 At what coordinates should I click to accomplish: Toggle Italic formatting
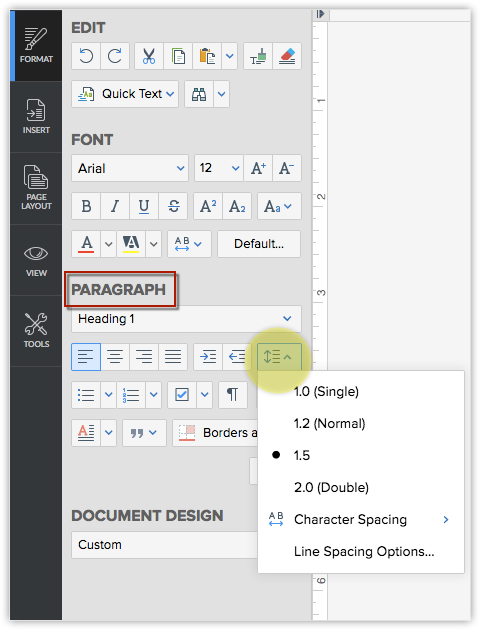[x=115, y=206]
